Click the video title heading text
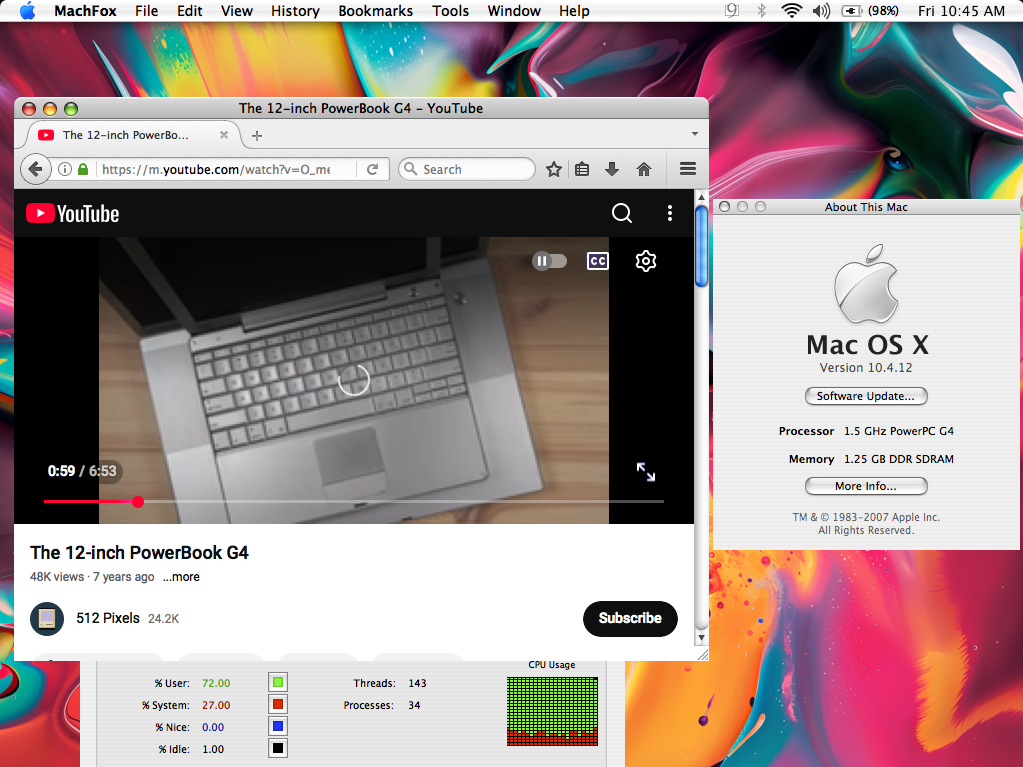This screenshot has width=1023, height=767. coord(139,553)
